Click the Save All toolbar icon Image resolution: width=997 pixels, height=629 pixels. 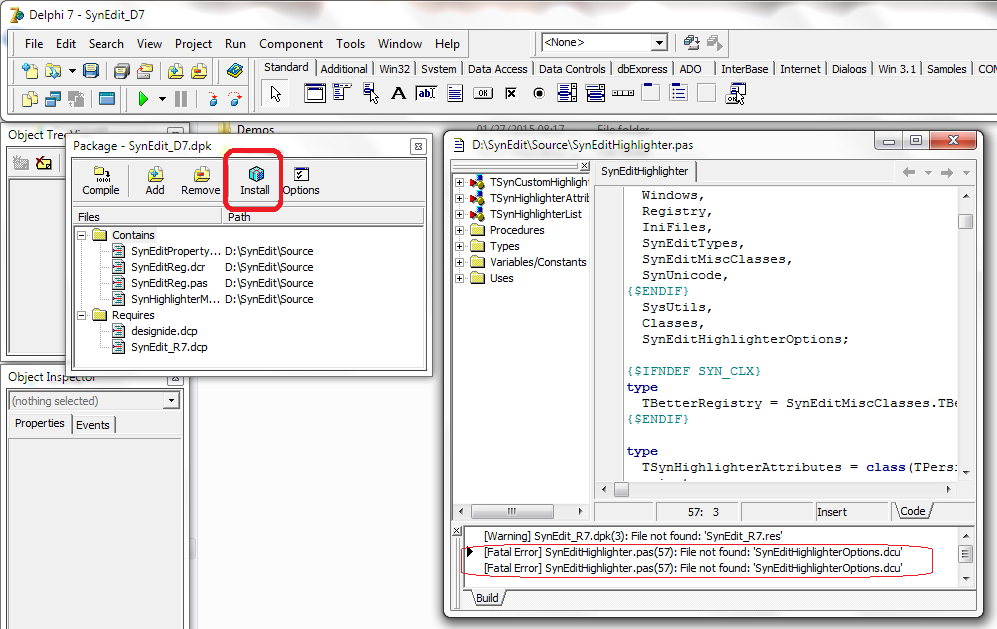[122, 70]
